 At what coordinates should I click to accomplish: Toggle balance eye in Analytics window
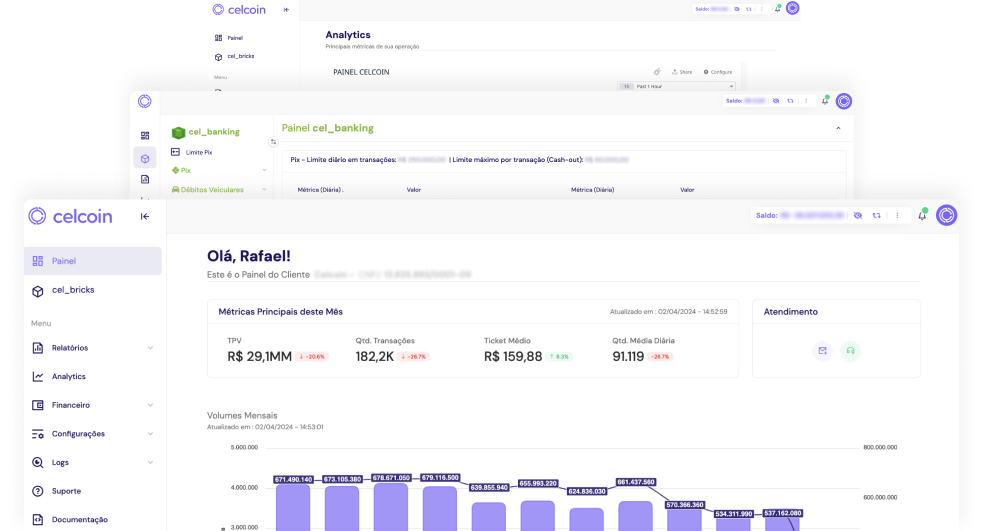click(x=737, y=9)
